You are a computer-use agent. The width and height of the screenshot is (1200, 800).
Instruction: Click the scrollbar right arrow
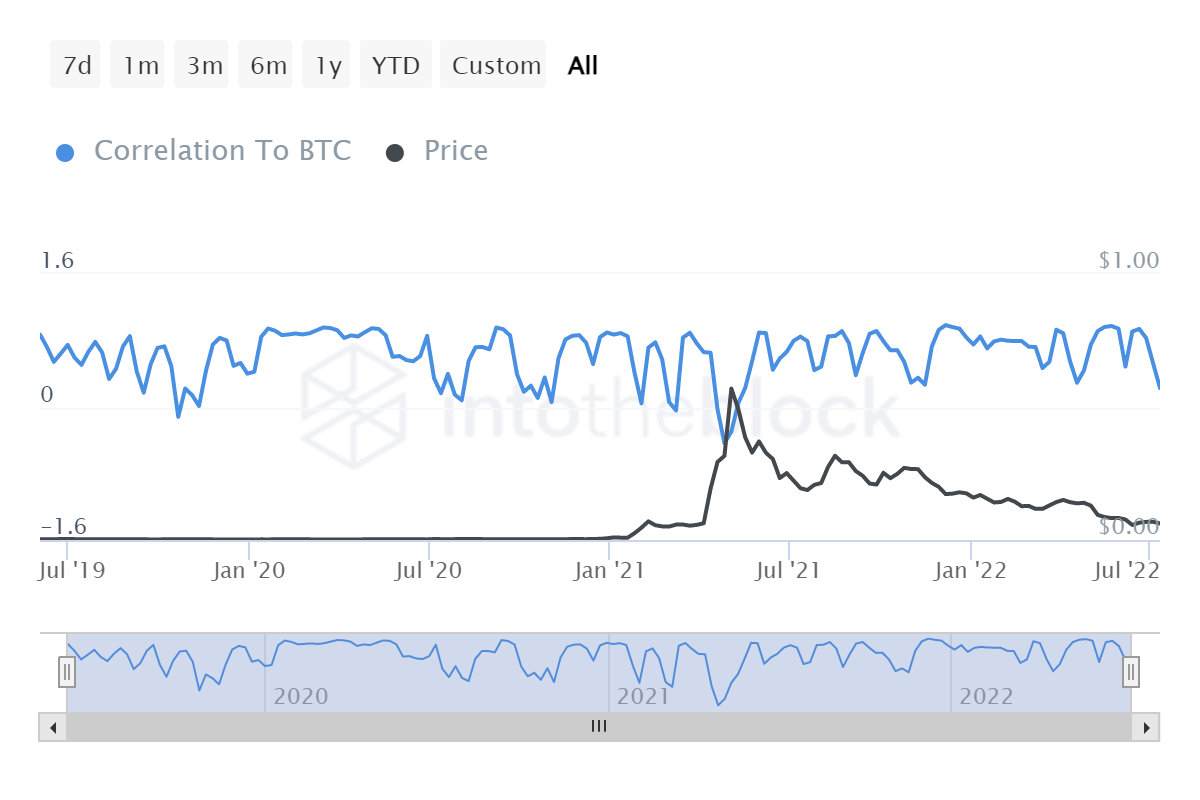coord(1146,727)
